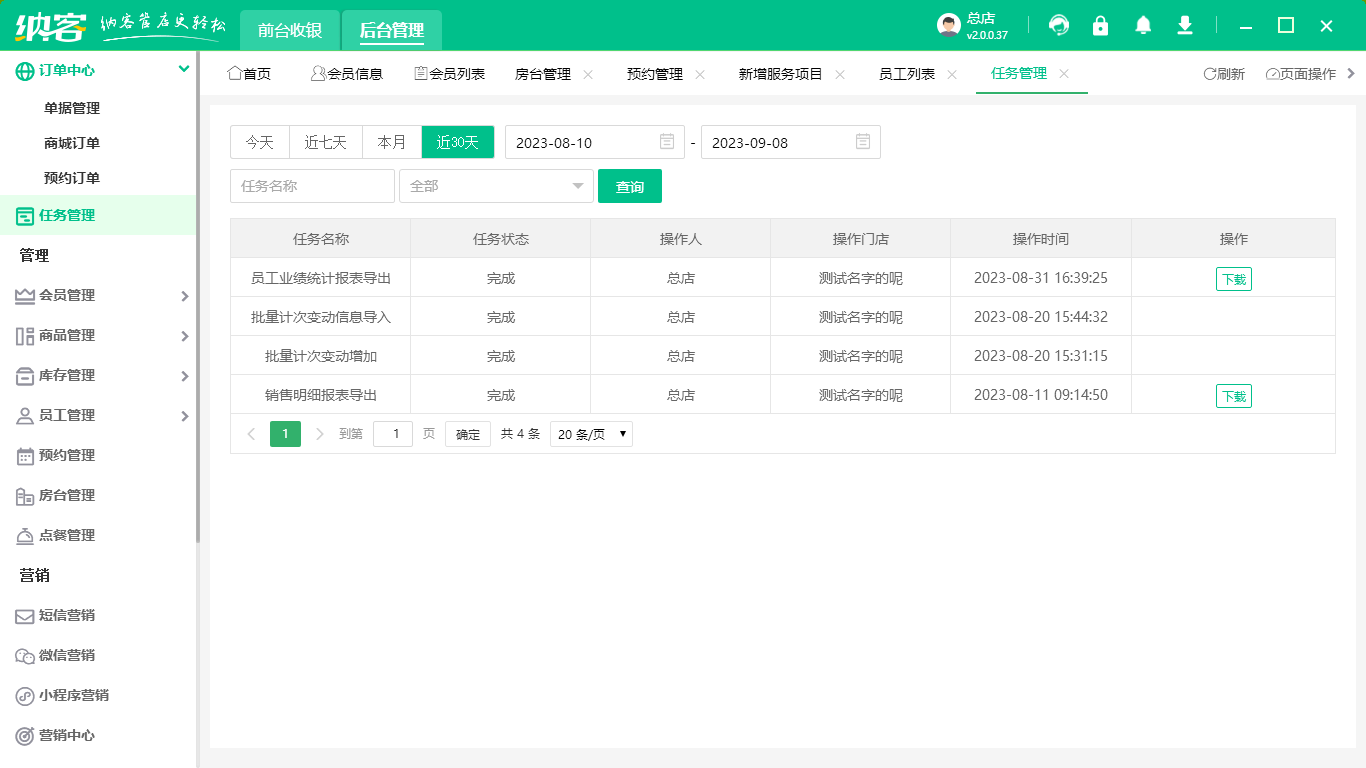Screen dimensions: 1366x768
Task: Open the 全部 task status dropdown
Action: point(497,186)
